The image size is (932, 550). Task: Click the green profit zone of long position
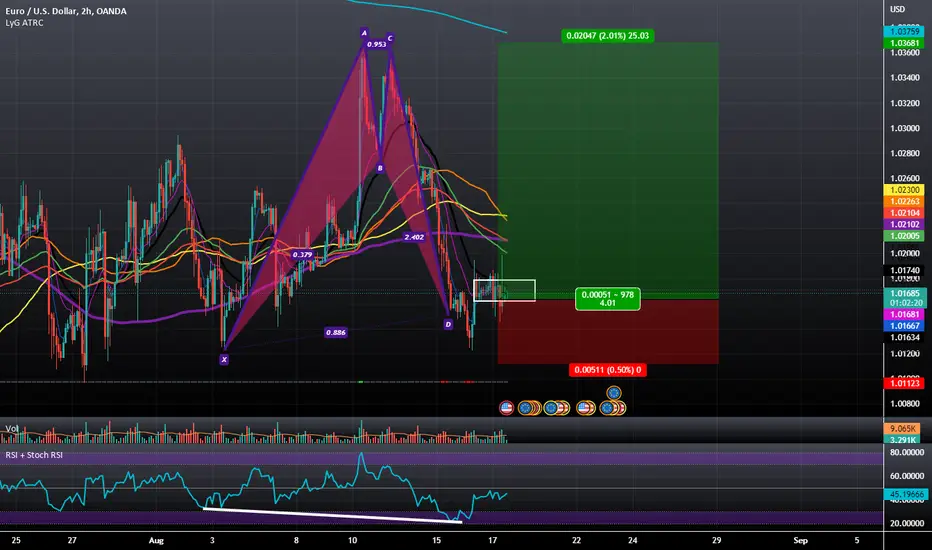coord(608,169)
